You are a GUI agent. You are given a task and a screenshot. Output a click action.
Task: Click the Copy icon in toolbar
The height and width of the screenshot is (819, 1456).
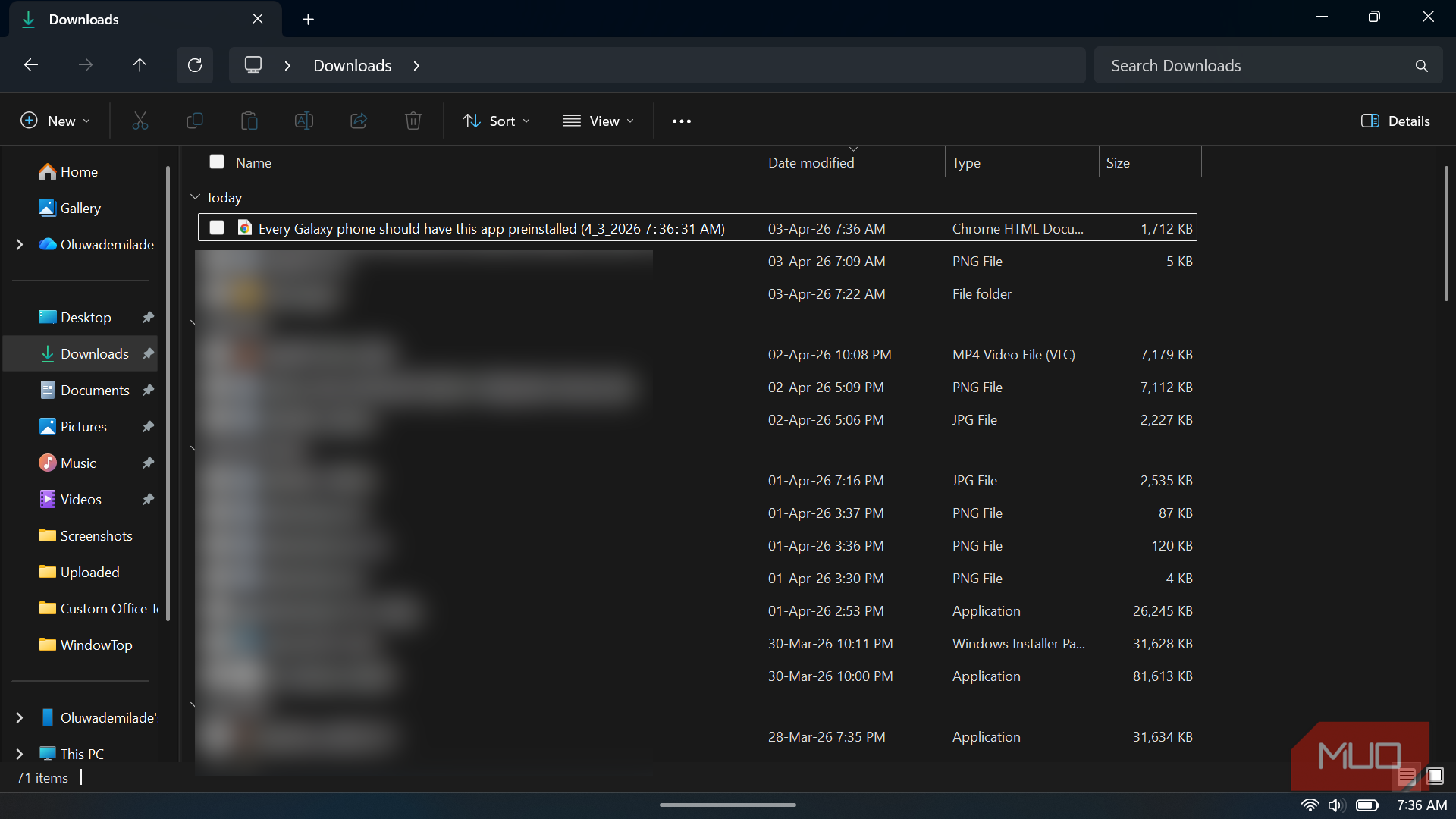195,121
